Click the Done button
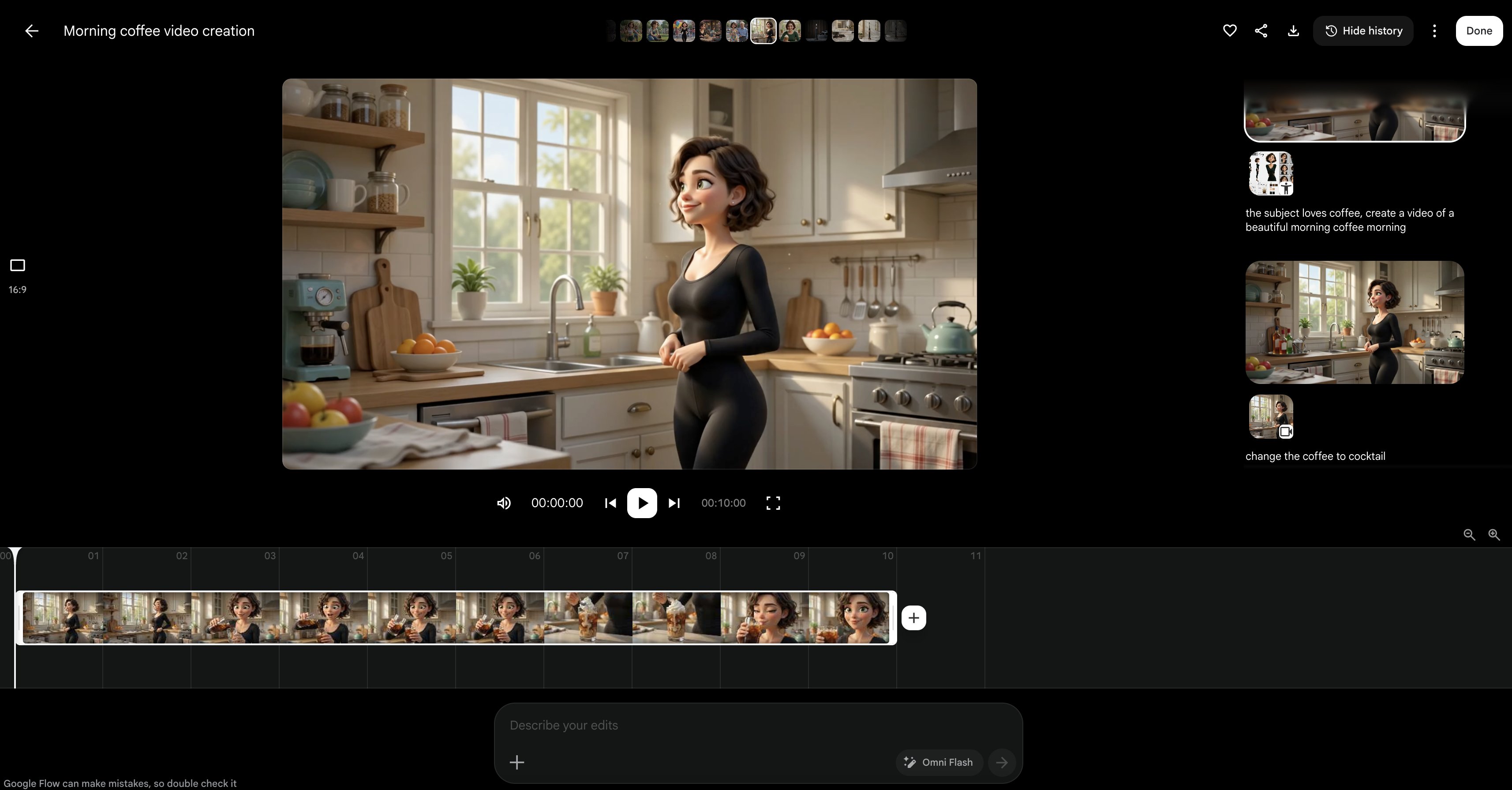The width and height of the screenshot is (1512, 790). [1478, 30]
